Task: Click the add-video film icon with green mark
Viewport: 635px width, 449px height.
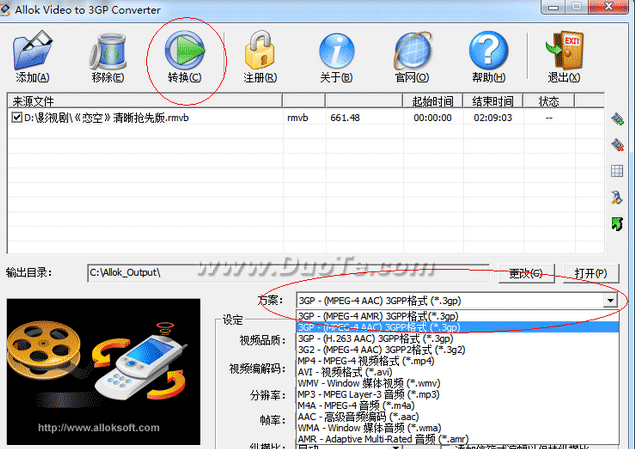Action: click(x=617, y=119)
